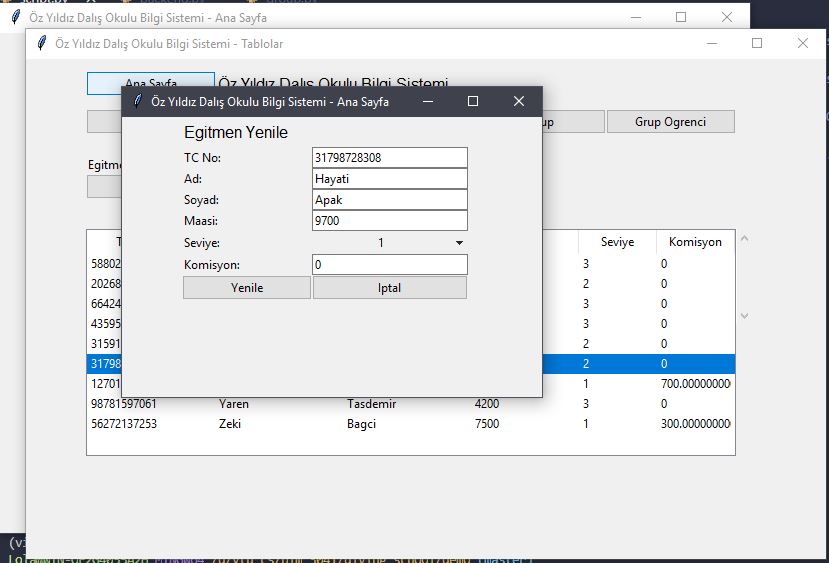Edit the Ad field containing Hayati
This screenshot has width=829, height=563.
pos(390,179)
